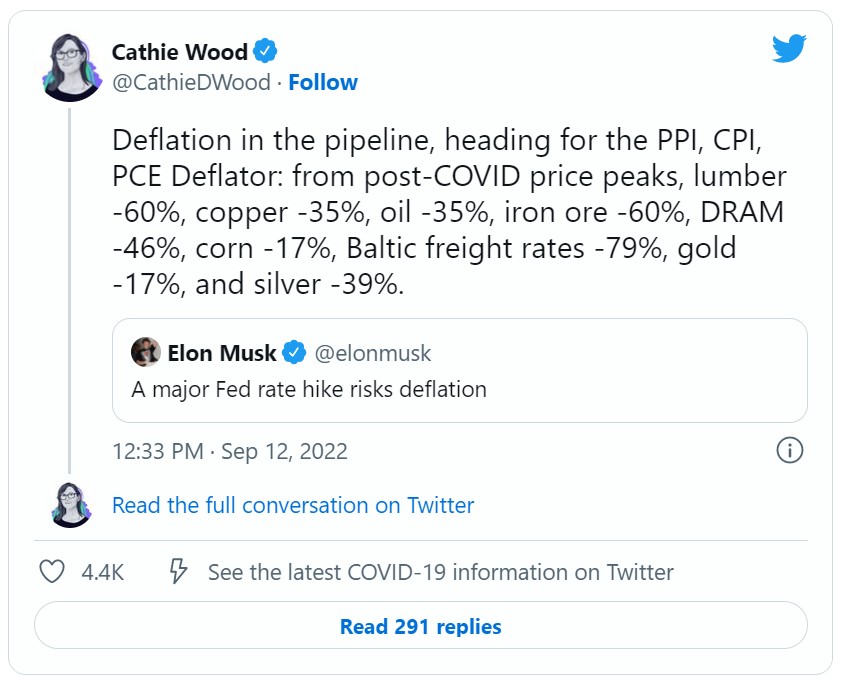The image size is (846, 684).
Task: Open the @CathieDWood handle
Action: click(x=191, y=82)
